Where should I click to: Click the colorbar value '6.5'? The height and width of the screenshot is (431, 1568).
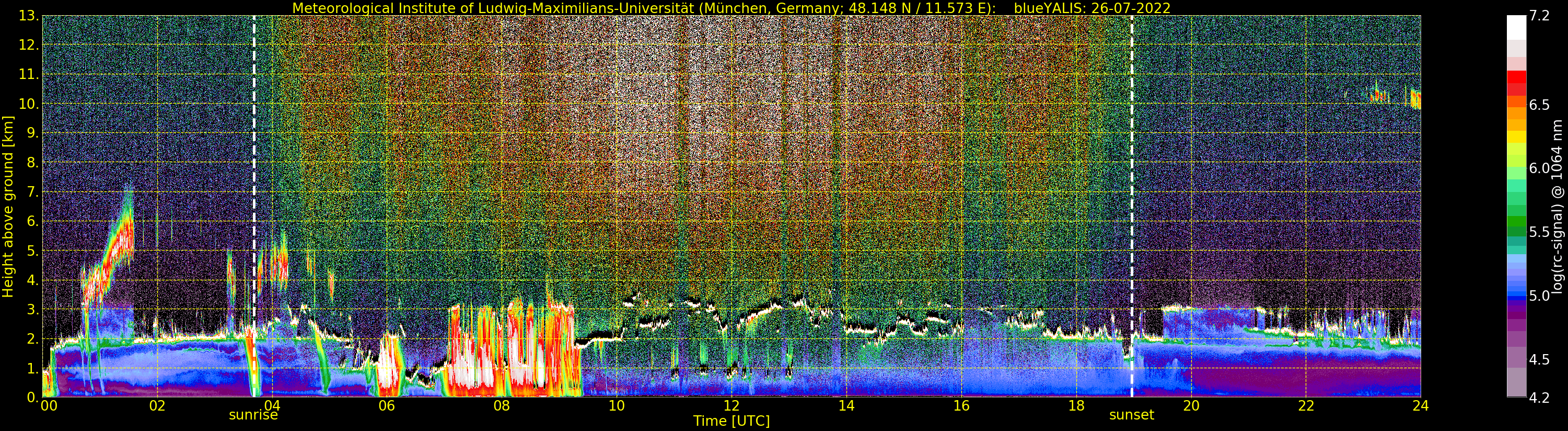click(x=1539, y=105)
